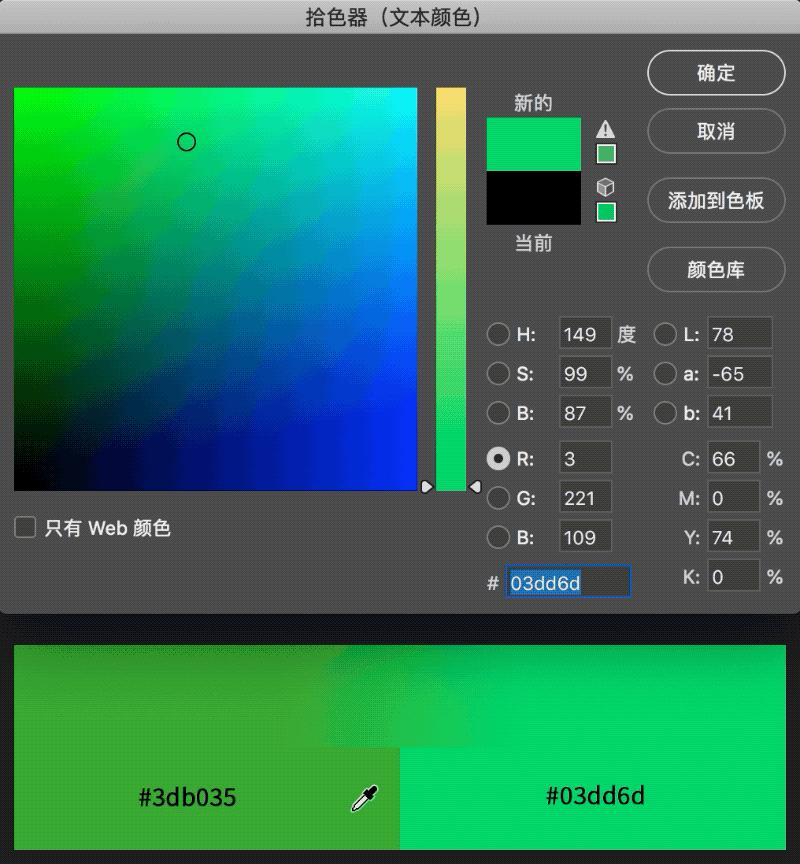Click the 当前 (current) black color swatch
This screenshot has height=864, width=800.
(533, 198)
